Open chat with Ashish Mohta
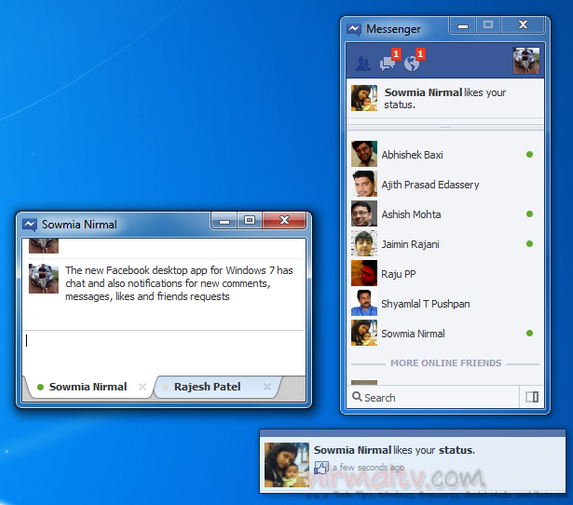The width and height of the screenshot is (573, 505). point(445,214)
